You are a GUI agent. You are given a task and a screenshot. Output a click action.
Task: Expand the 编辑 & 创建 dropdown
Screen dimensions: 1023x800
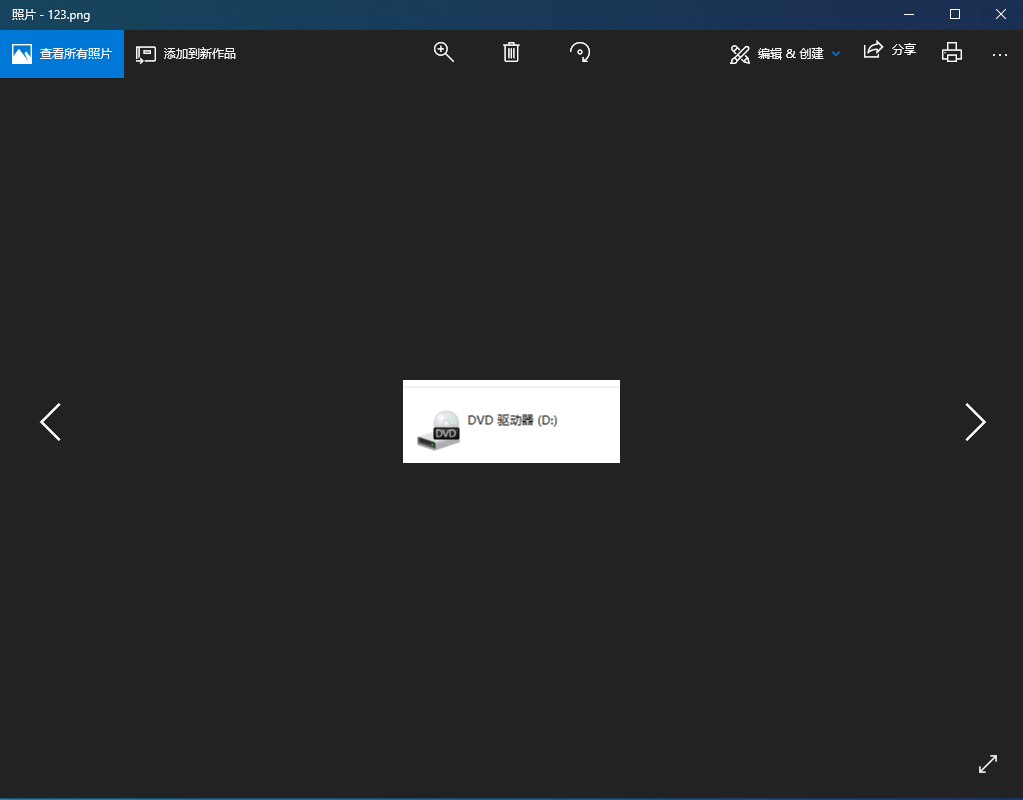(785, 54)
